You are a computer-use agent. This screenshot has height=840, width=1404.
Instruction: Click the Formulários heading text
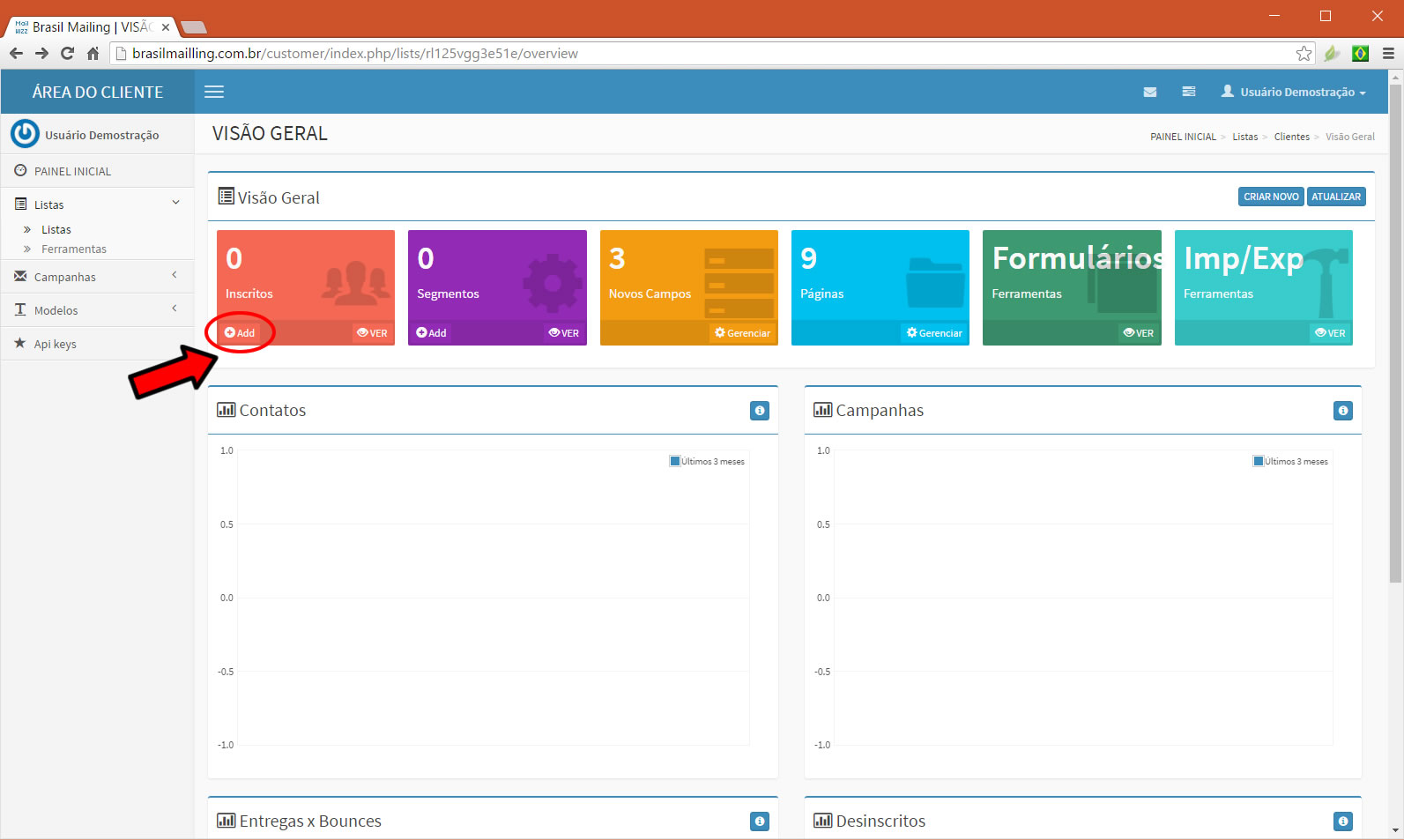(1077, 258)
